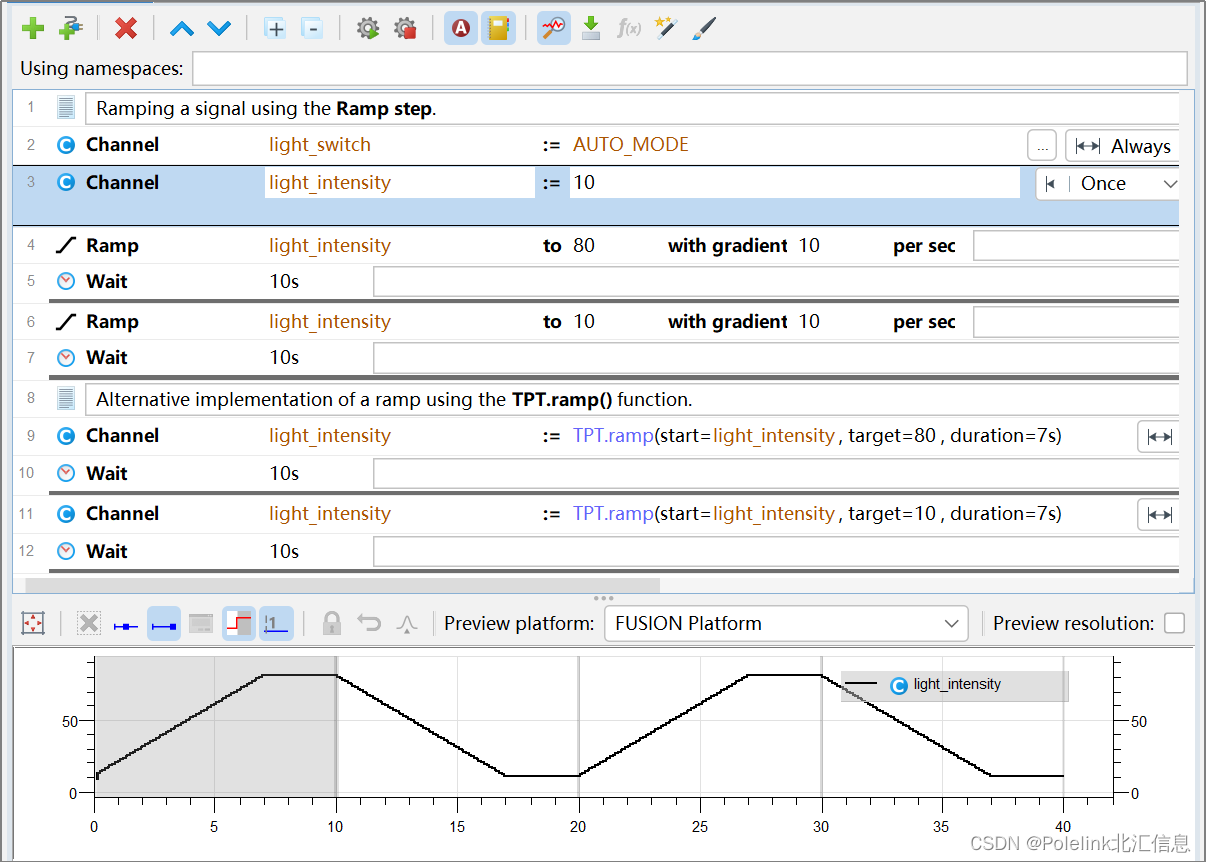Click the grey undo arrow icon

pos(369,623)
